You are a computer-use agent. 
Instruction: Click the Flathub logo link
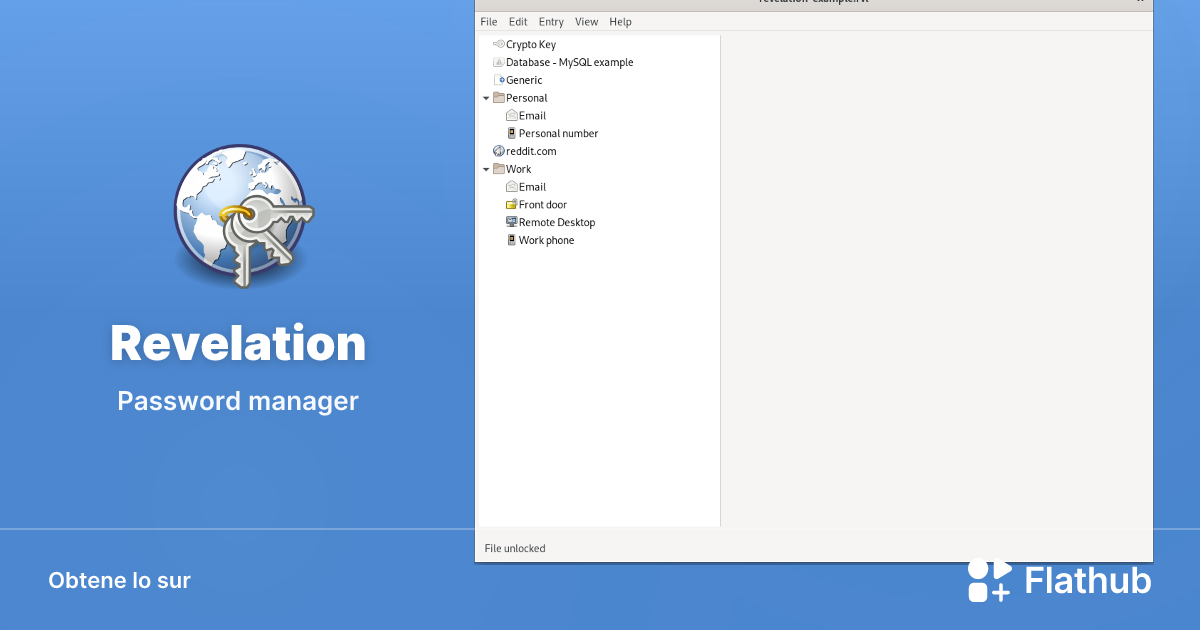(x=1060, y=579)
